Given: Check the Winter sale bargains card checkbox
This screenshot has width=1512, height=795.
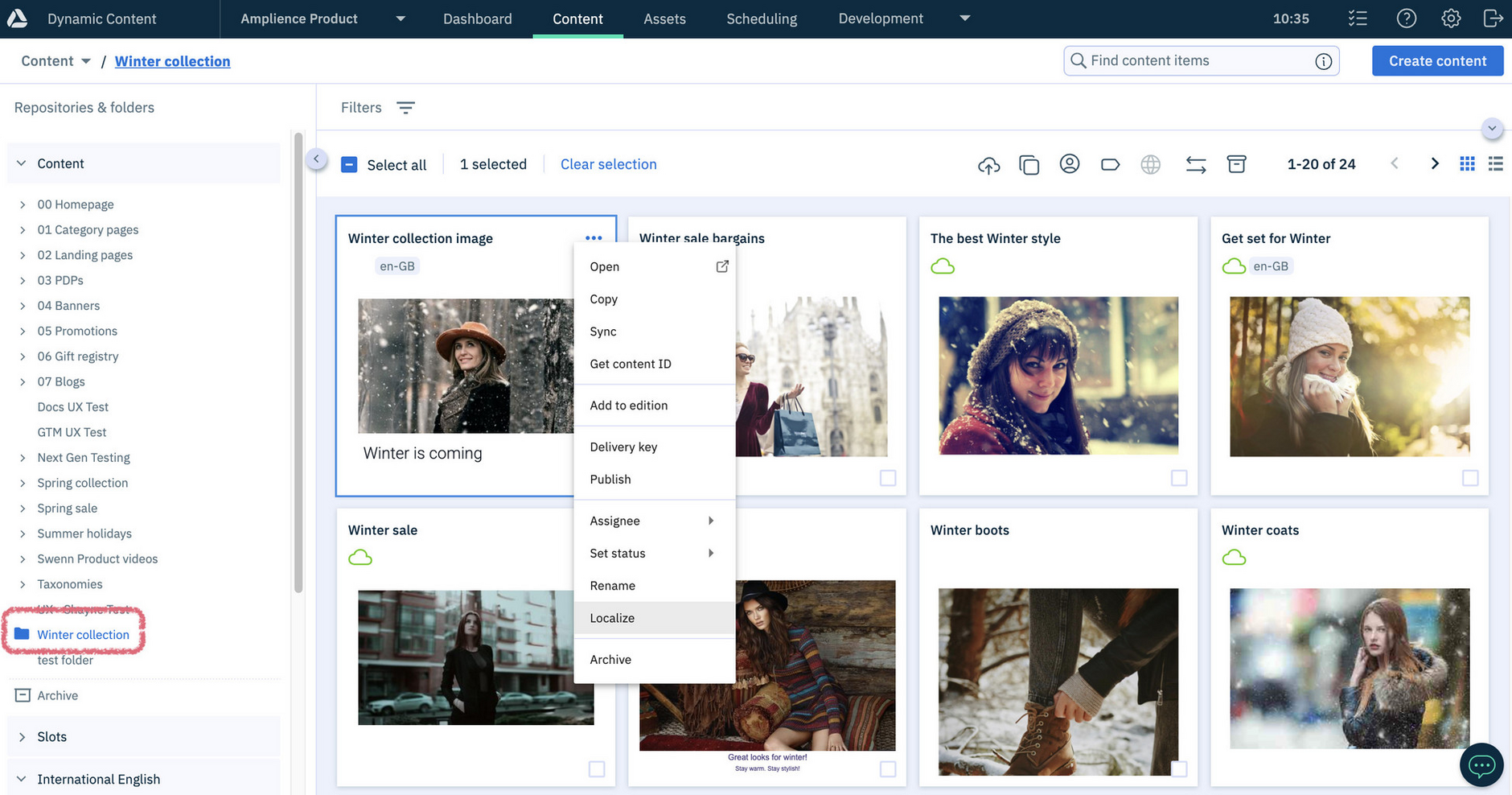Looking at the screenshot, I should pos(888,478).
